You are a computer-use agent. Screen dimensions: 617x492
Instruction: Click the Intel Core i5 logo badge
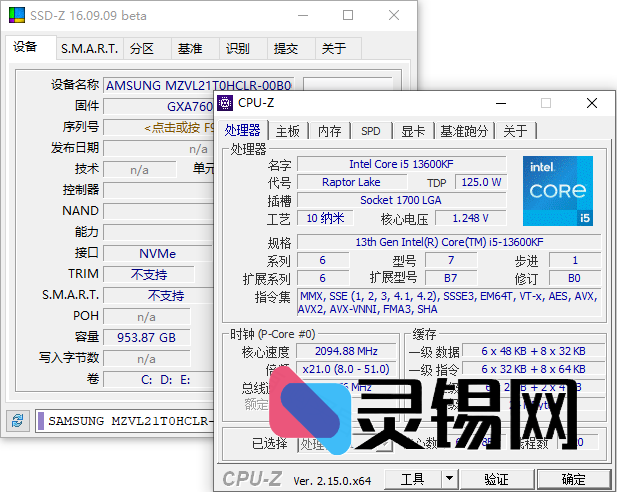[x=558, y=191]
